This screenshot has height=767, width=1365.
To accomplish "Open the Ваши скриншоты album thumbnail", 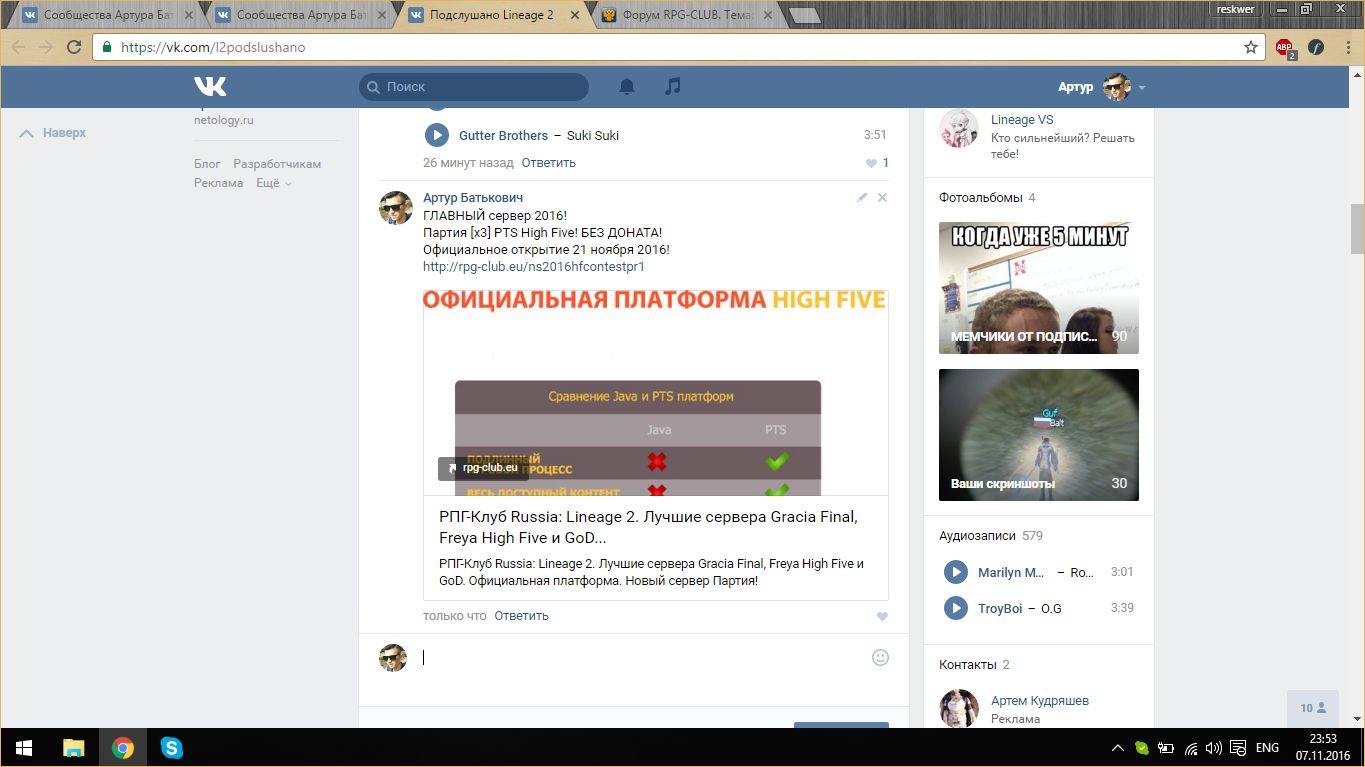I will point(1039,435).
